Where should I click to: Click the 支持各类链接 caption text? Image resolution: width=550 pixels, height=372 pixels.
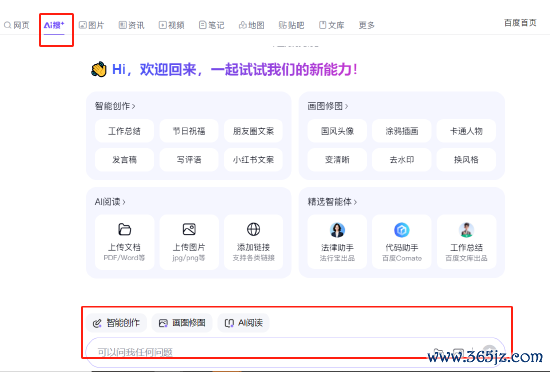point(254,258)
